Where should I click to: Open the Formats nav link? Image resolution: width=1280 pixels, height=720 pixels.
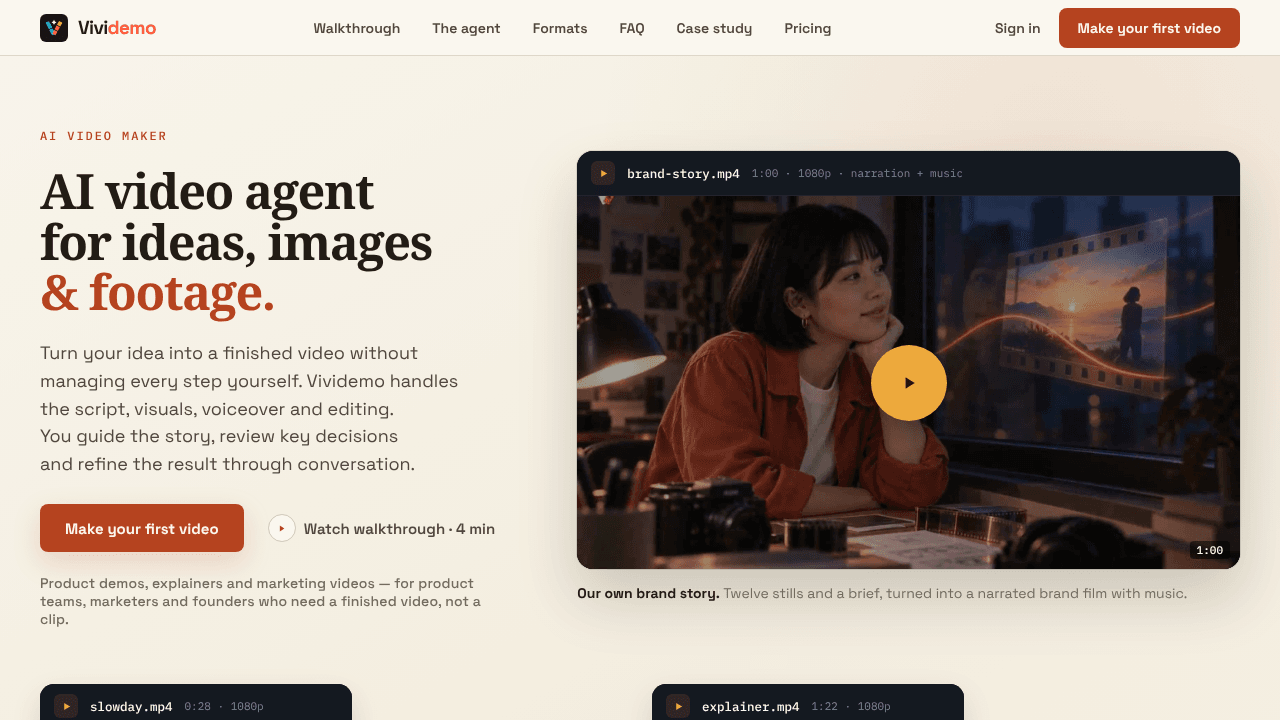[x=560, y=28]
